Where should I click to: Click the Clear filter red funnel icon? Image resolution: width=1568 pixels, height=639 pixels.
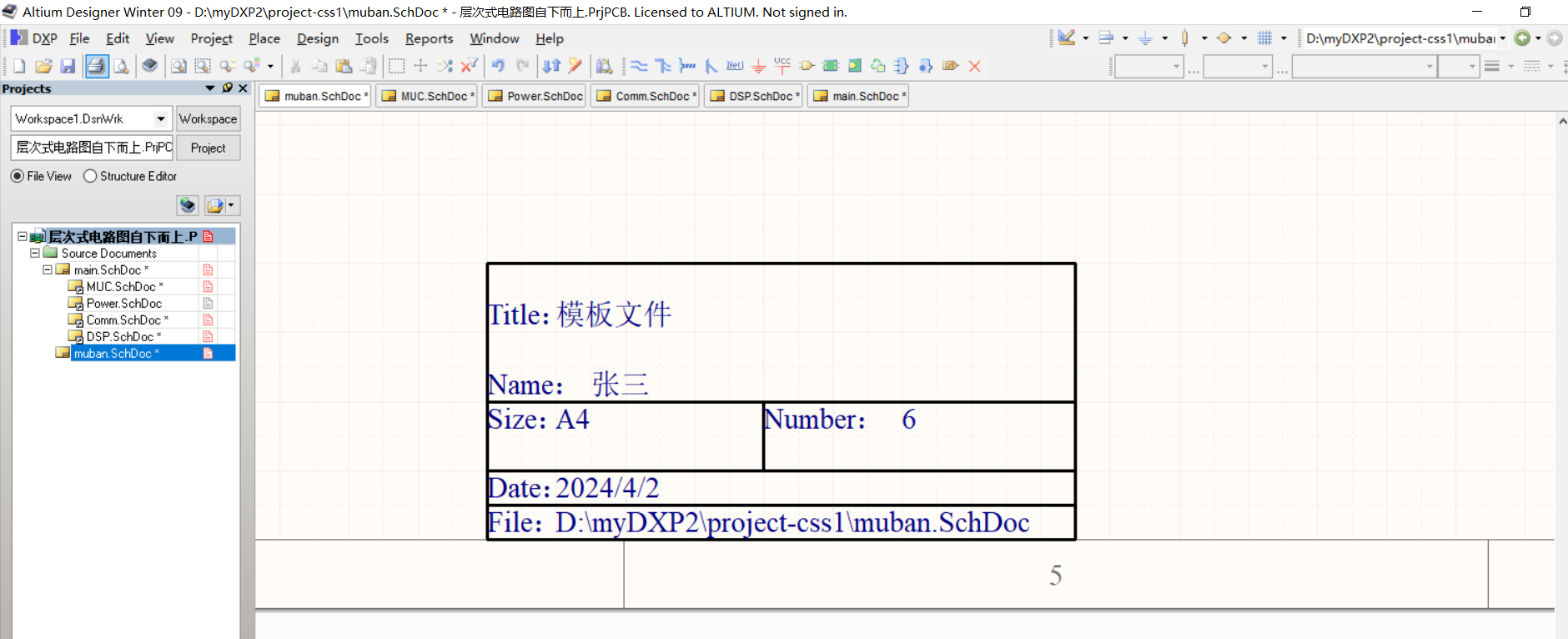coord(470,66)
